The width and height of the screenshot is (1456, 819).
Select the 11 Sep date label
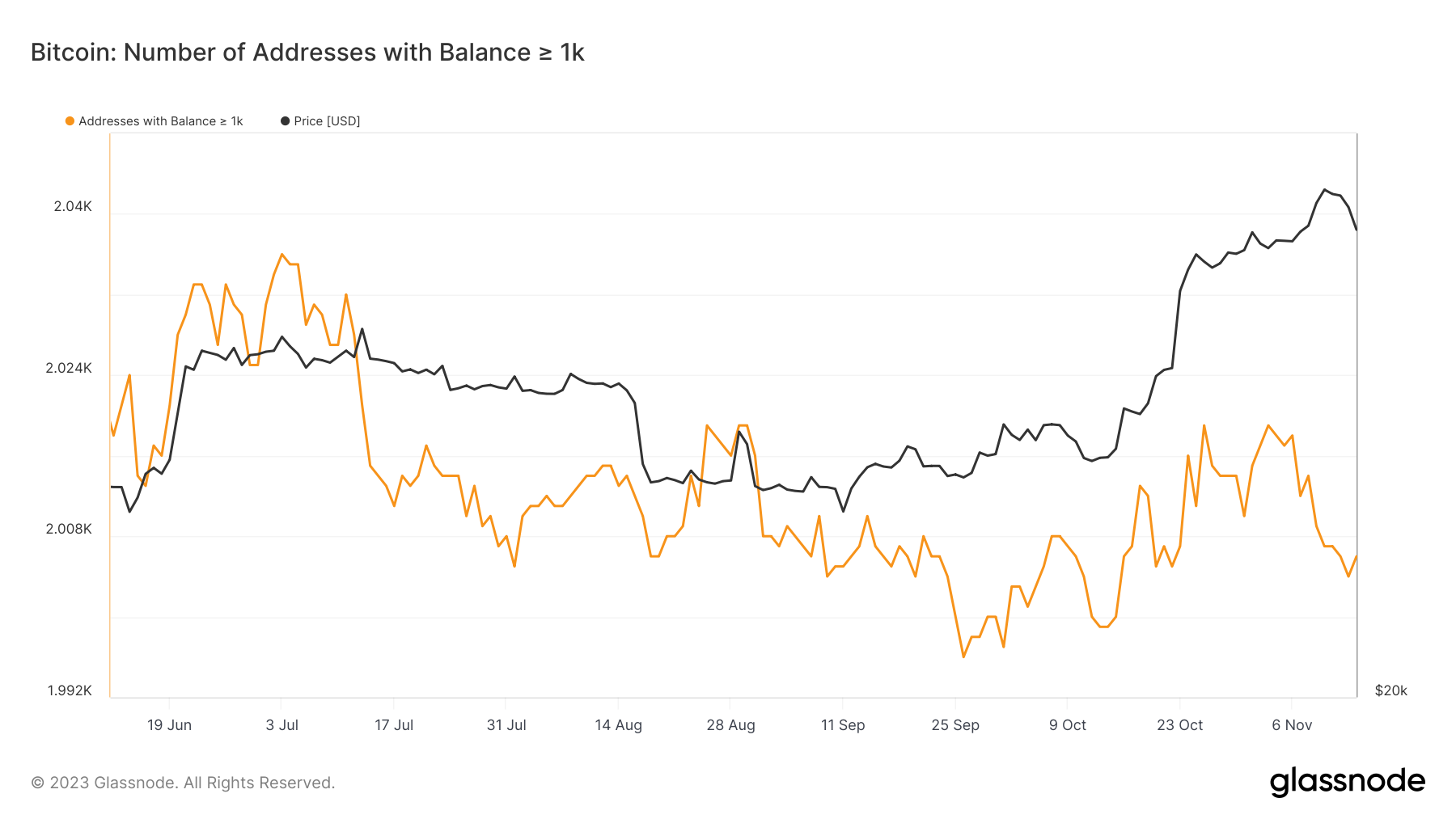pos(843,725)
